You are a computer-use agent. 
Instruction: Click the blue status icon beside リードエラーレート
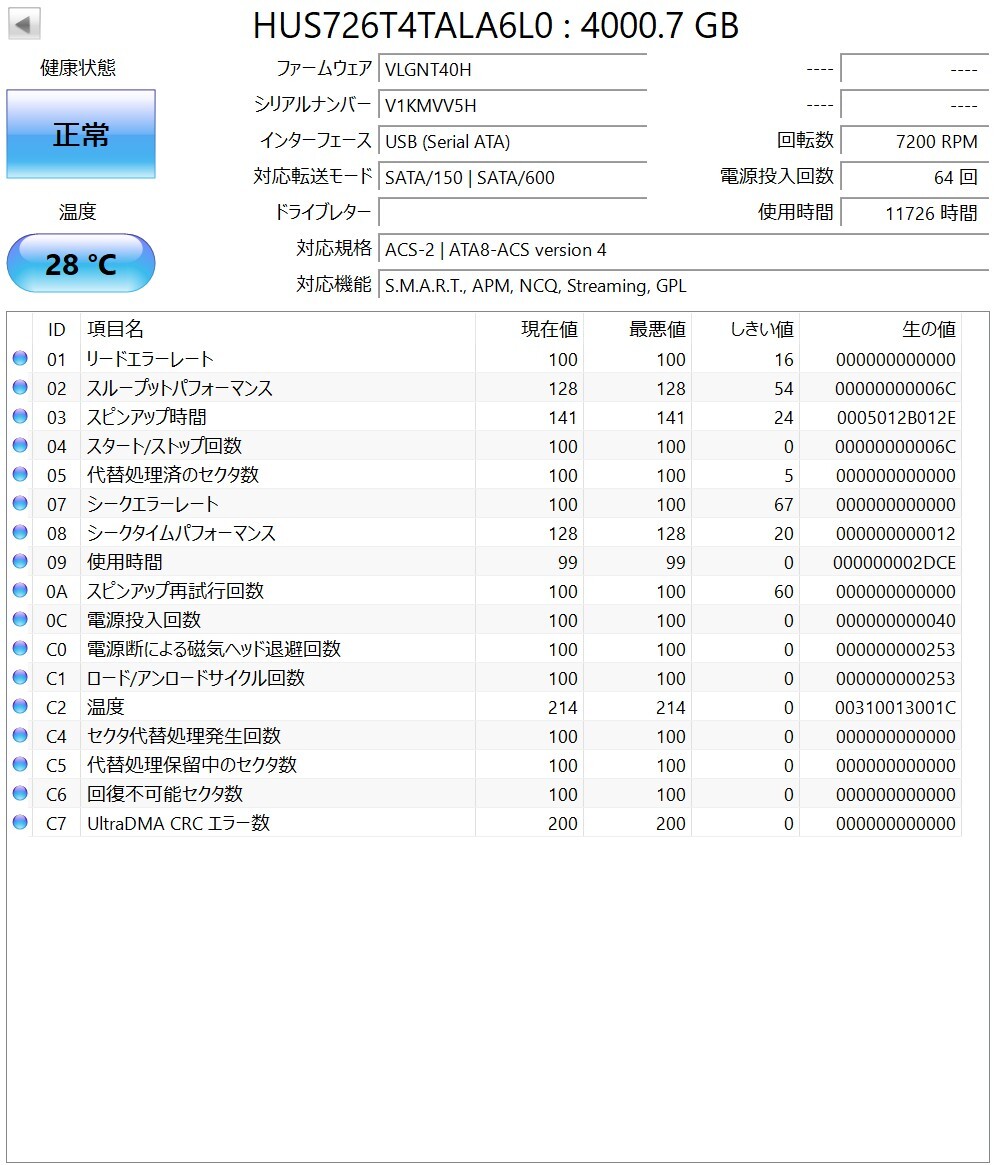click(x=21, y=359)
